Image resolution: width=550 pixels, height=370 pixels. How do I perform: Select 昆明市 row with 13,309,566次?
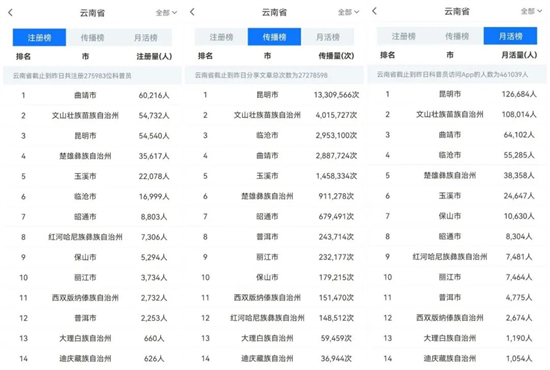point(274,95)
